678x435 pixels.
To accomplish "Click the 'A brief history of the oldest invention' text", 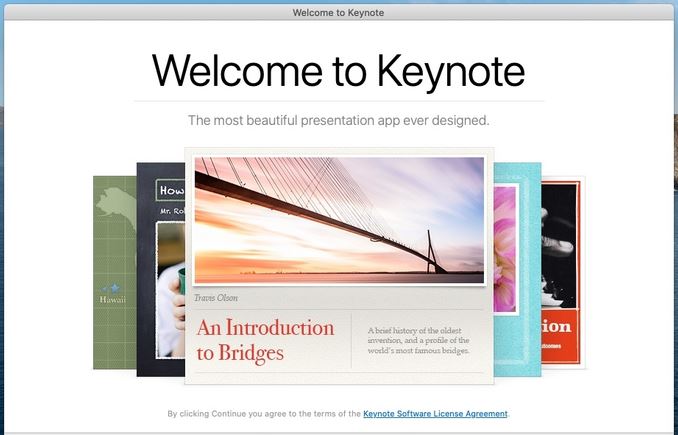I will 418,340.
